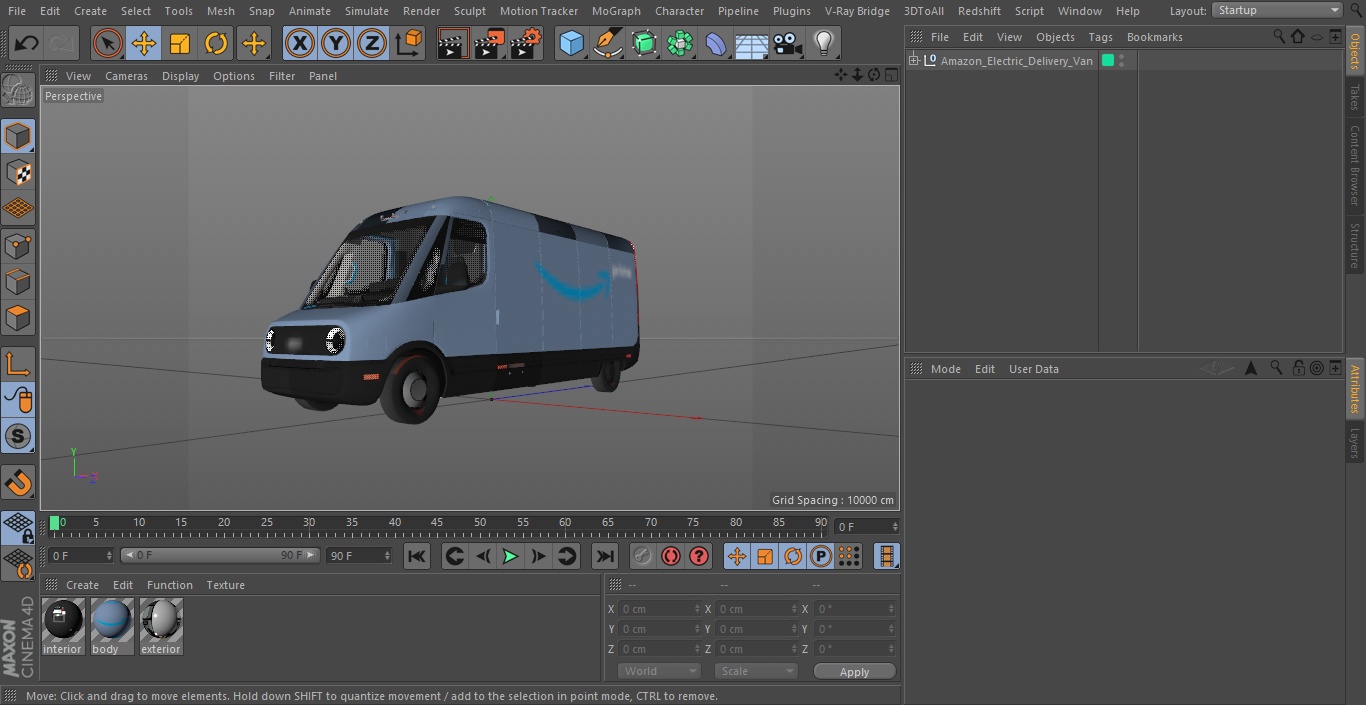1366x705 pixels.
Task: Click the Apply coordinates button
Action: pyautogui.click(x=854, y=671)
